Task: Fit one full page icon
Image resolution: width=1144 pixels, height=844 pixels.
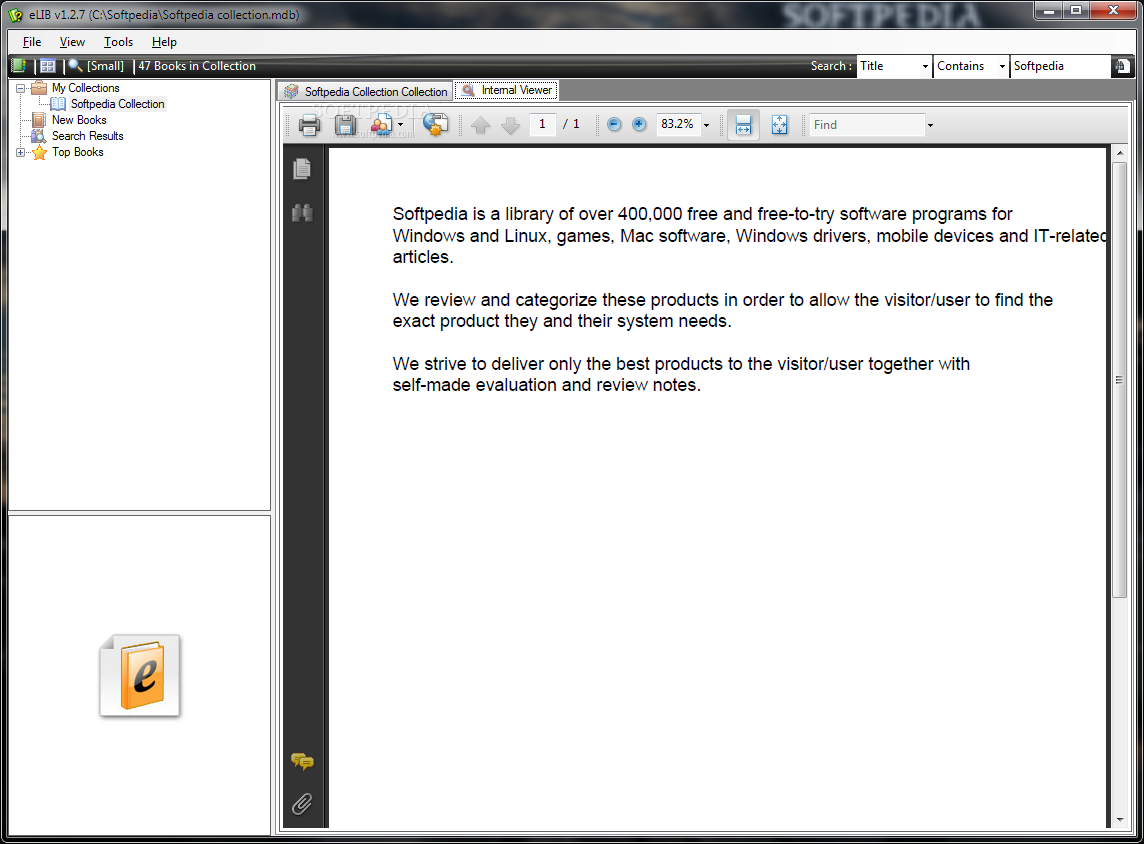Action: (779, 125)
